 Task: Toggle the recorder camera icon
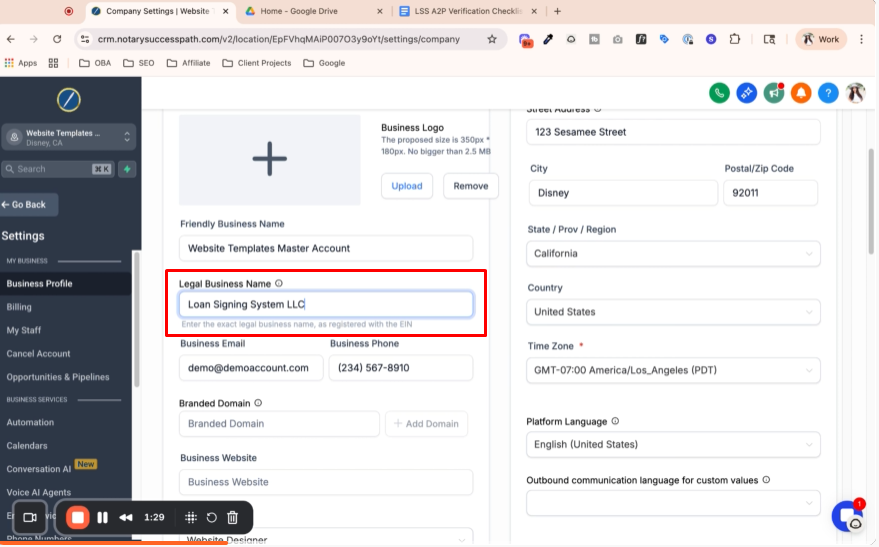(30, 517)
